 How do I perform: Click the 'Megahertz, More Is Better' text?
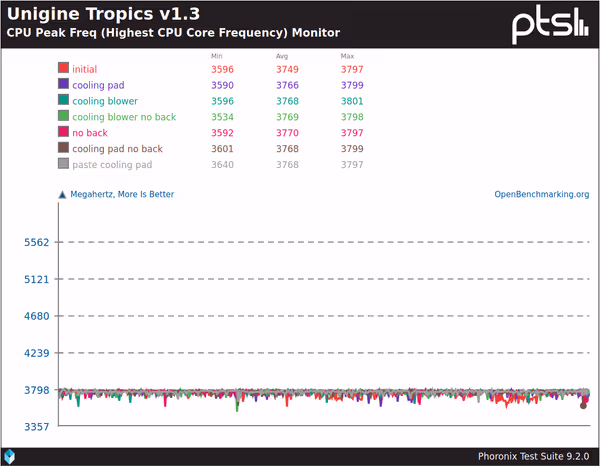pos(122,194)
